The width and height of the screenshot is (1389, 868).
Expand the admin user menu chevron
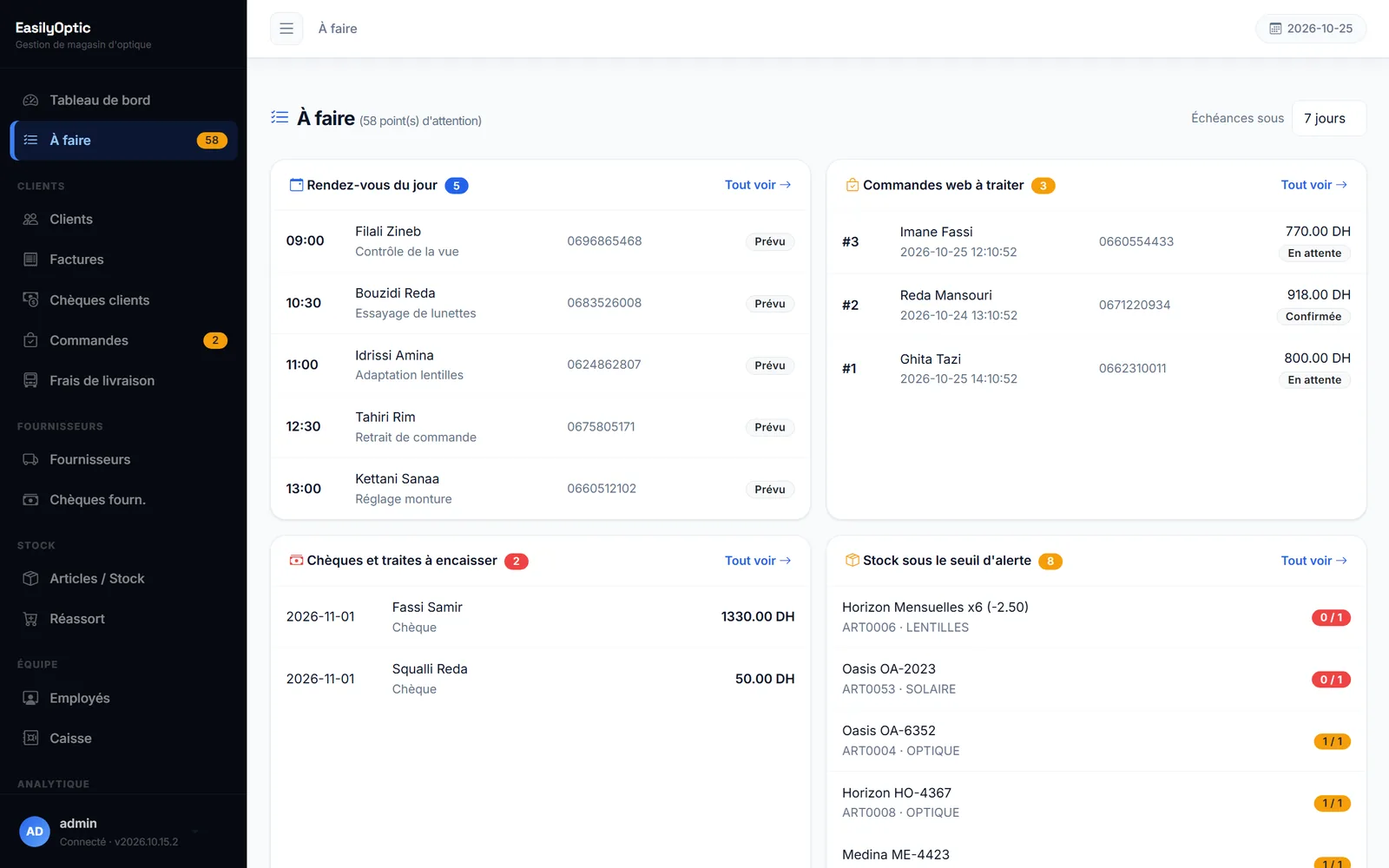click(x=195, y=832)
